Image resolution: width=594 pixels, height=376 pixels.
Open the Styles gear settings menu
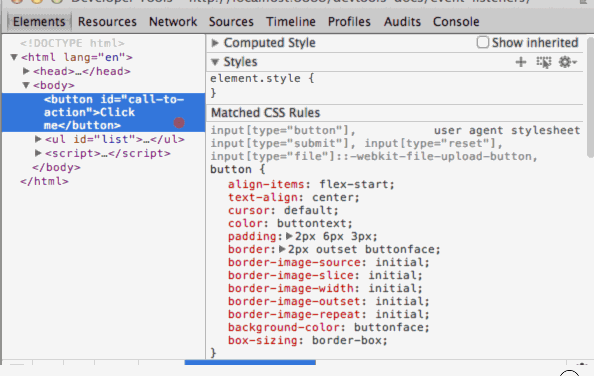point(567,62)
